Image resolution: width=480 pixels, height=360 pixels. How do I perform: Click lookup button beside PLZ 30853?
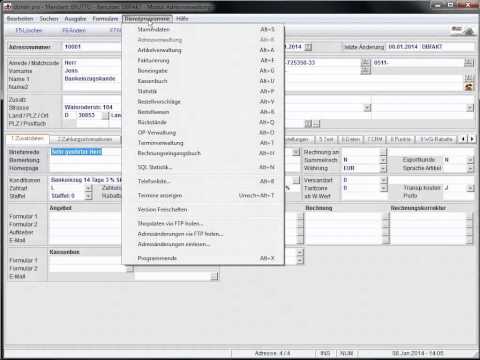point(105,116)
